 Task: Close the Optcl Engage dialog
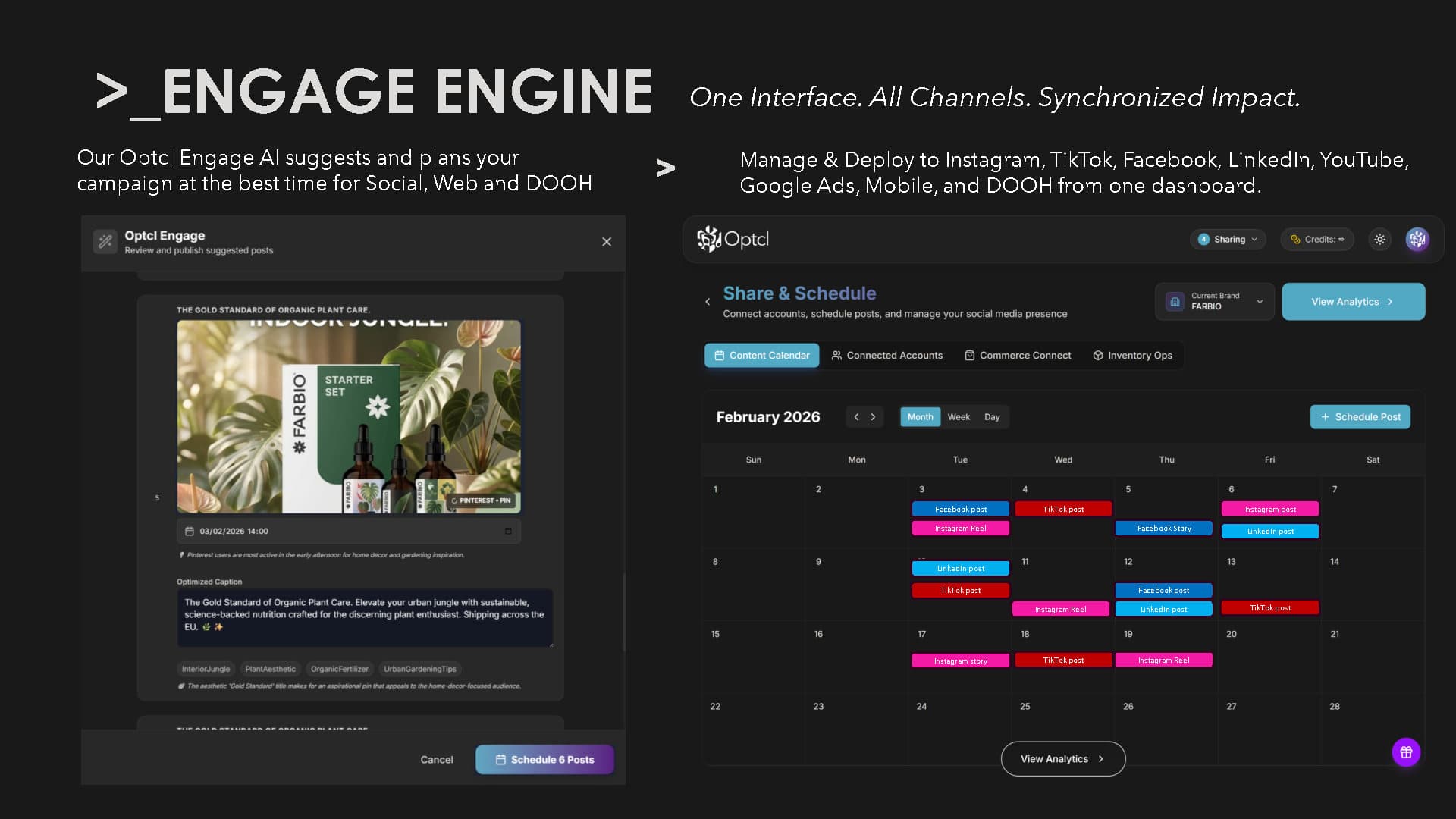607,242
